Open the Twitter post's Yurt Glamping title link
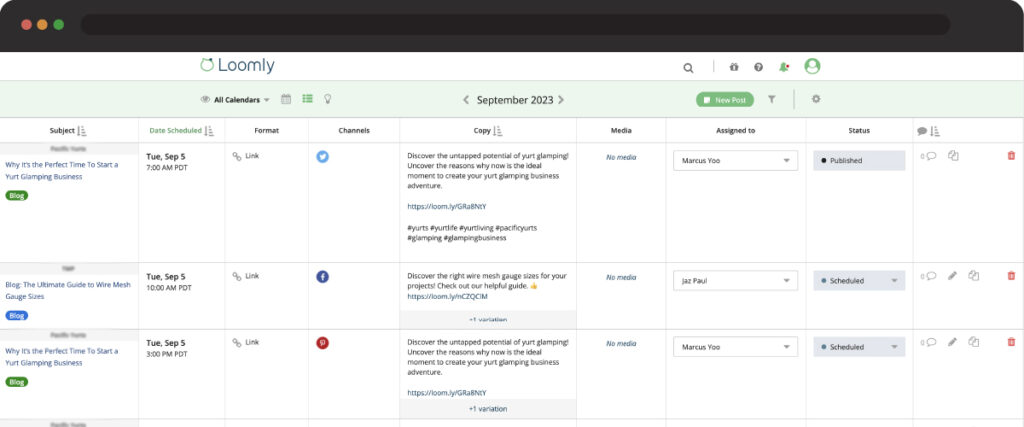Viewport: 1024px width, 427px height. point(62,170)
